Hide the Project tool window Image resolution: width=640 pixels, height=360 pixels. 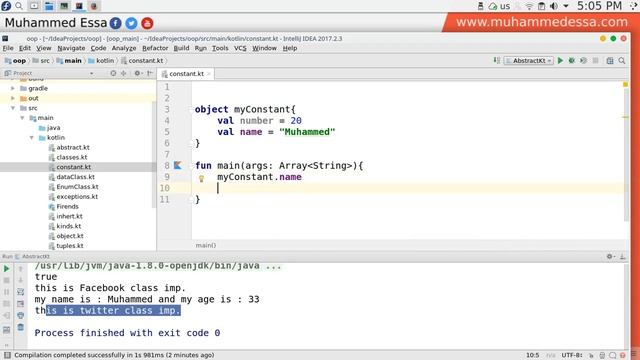coord(150,73)
